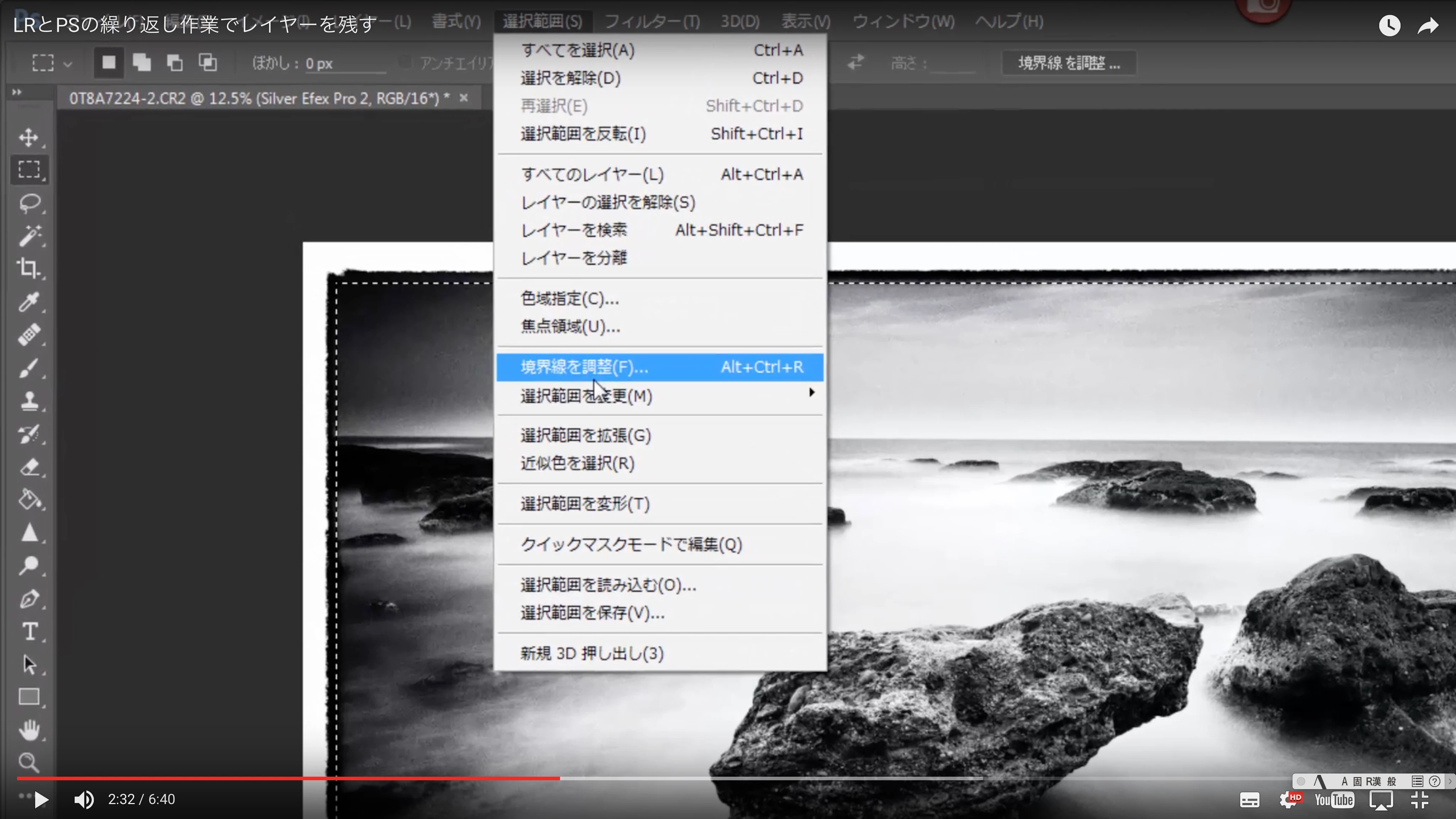Viewport: 1456px width, 819px height.
Task: Open the marquee tool preset dropdown
Action: tap(68, 64)
